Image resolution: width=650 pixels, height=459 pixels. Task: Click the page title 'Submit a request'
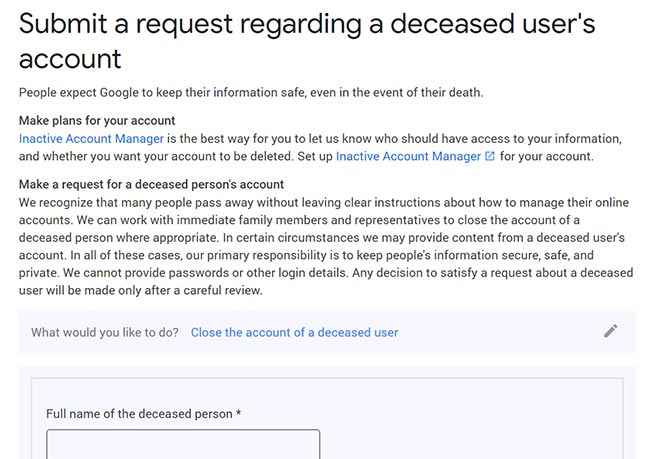(125, 23)
